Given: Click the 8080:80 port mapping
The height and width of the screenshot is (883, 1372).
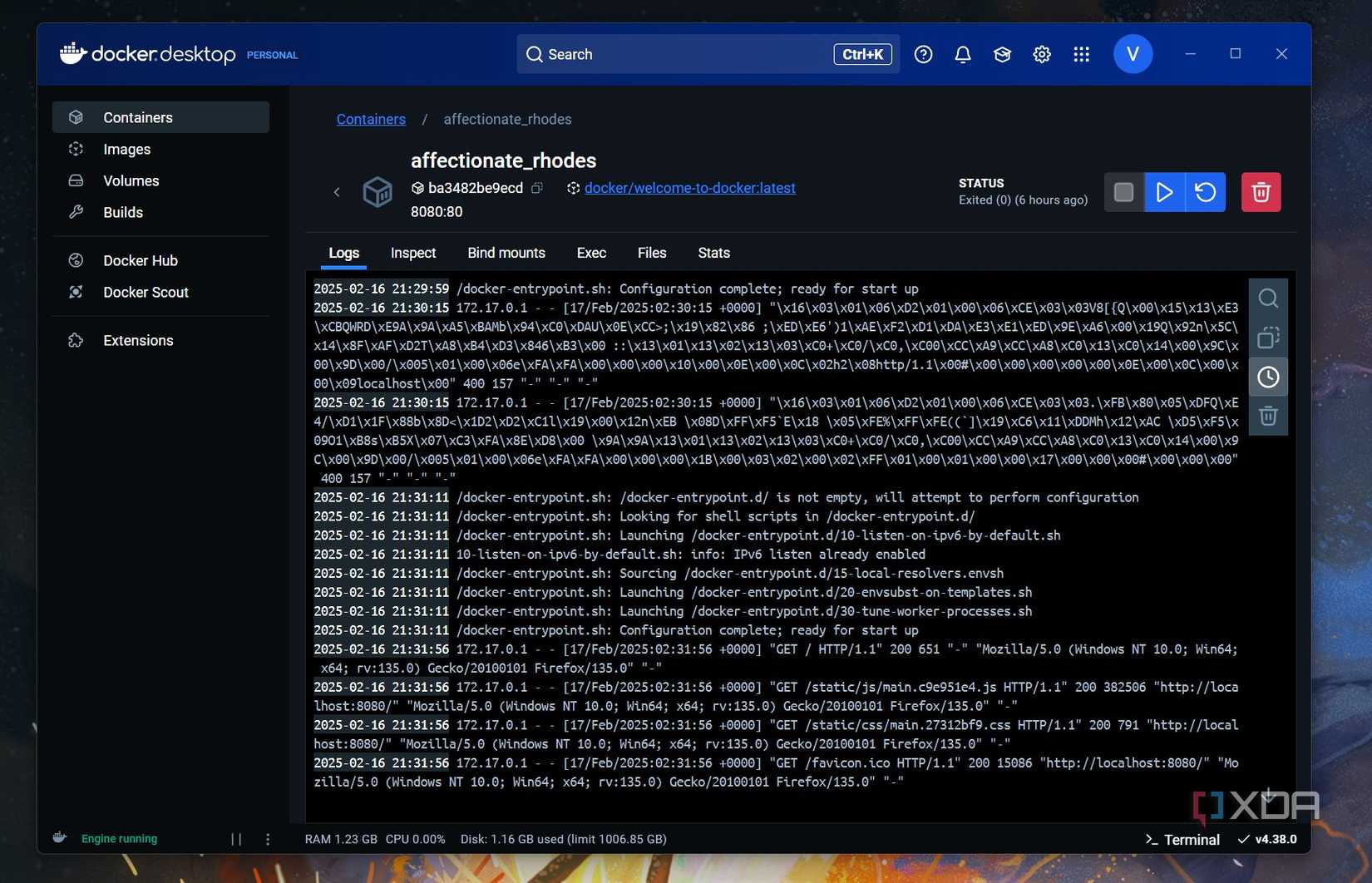Looking at the screenshot, I should point(437,212).
